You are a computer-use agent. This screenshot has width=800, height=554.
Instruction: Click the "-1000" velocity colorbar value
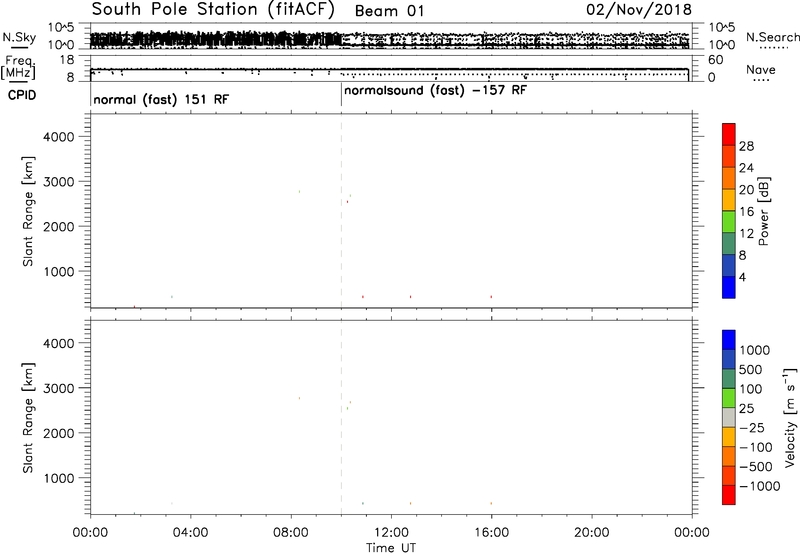759,486
